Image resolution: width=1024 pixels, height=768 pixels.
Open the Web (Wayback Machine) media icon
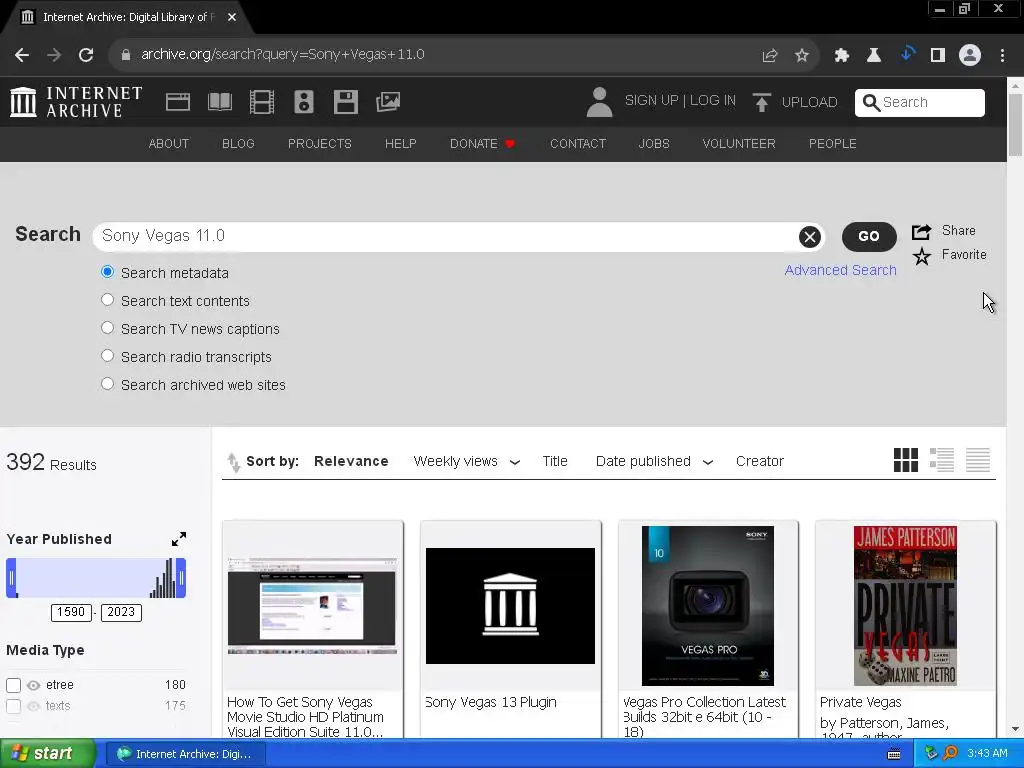178,102
